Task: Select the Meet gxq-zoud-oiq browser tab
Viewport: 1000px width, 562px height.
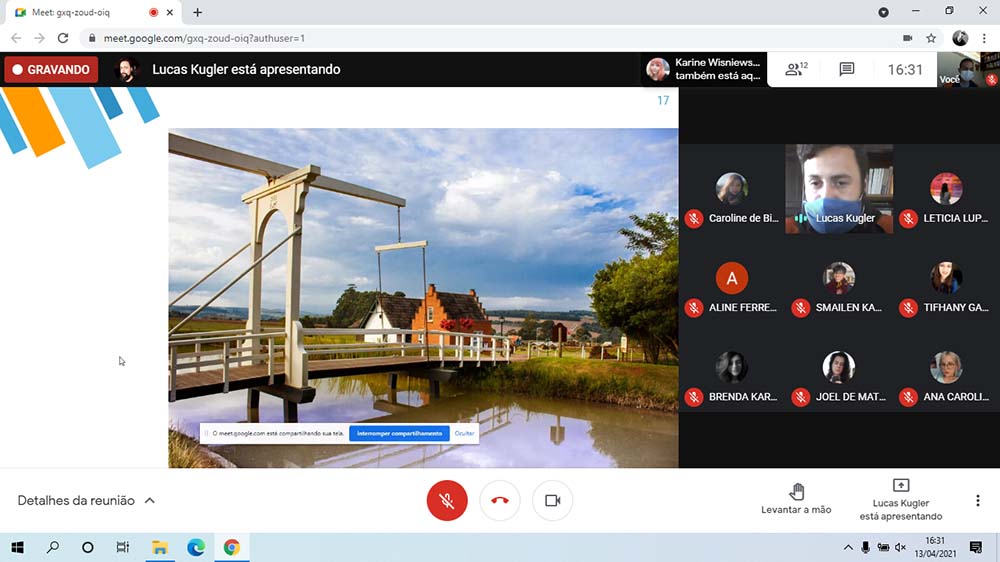Action: (x=91, y=12)
